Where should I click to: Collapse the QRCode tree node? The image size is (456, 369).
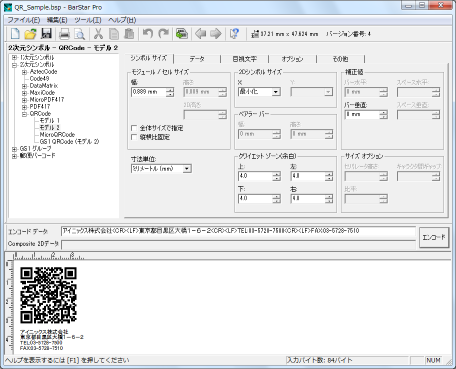24,114
